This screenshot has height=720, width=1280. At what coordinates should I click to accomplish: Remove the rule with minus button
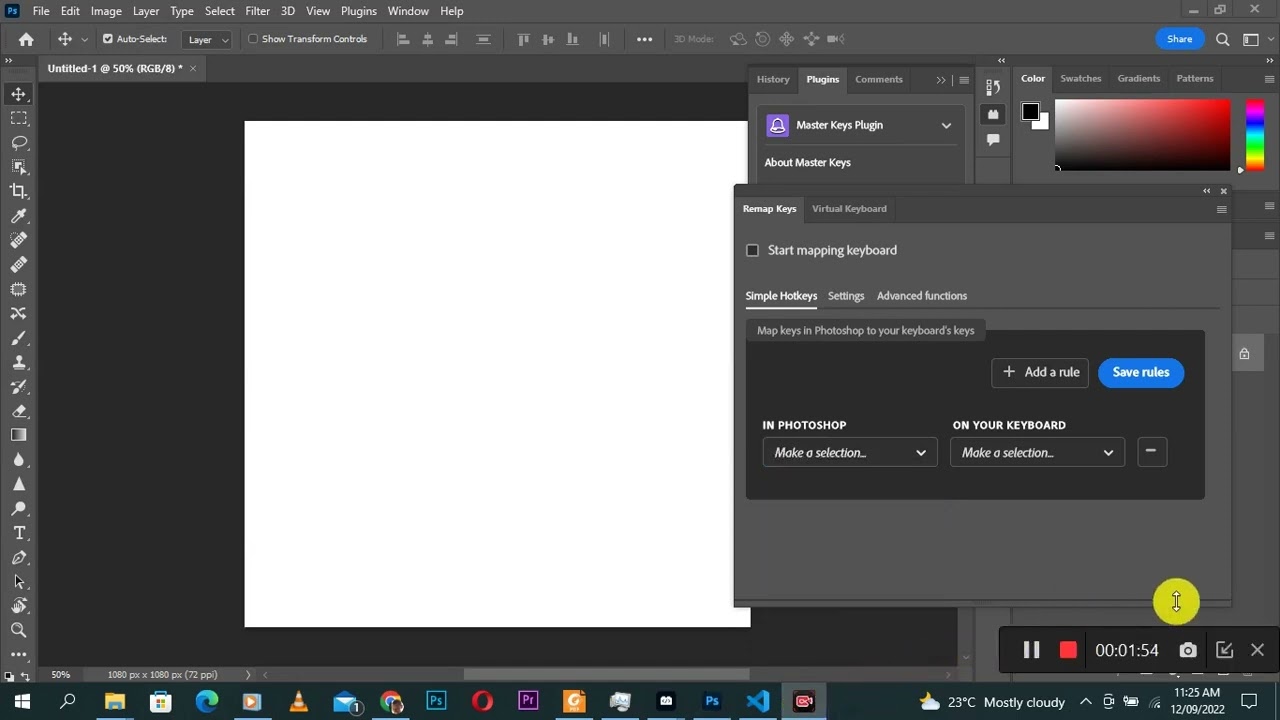[x=1151, y=452]
